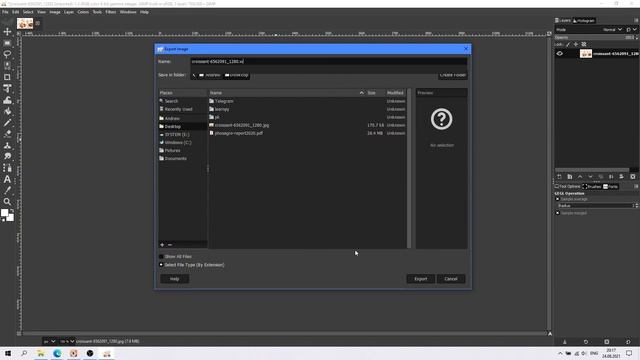Click the background color swatch
The width and height of the screenshot is (640, 360).
(10, 218)
